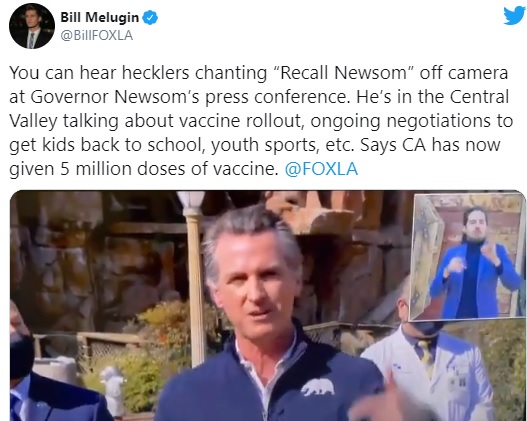Click the blue verified checkmark badge
Viewport: 527px width, 421px height.
tap(150, 17)
